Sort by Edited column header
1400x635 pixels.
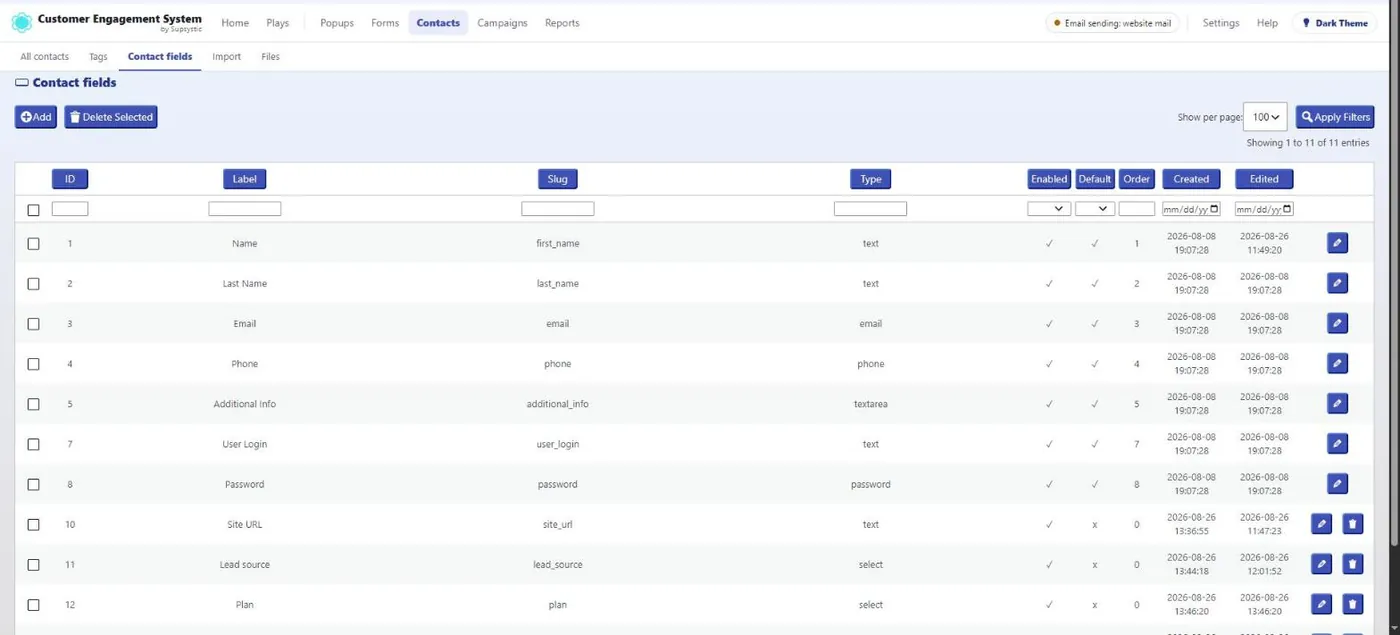pos(1264,179)
